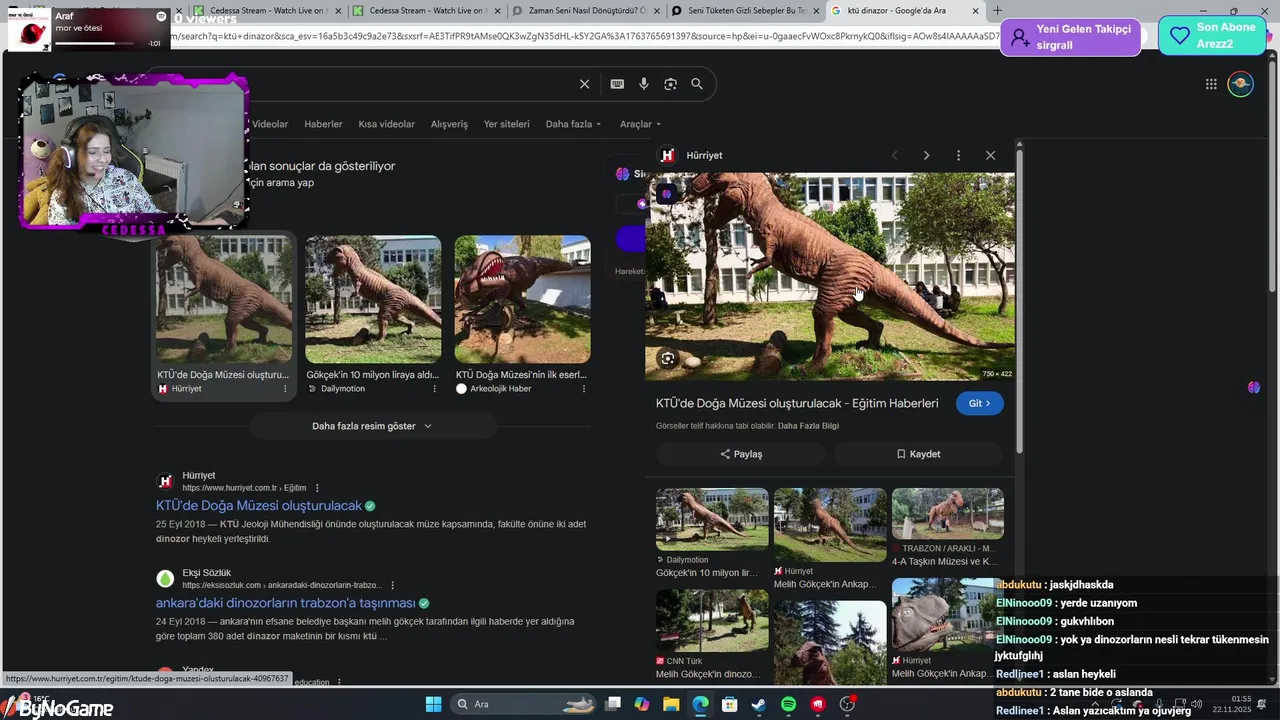Open the Google account profile avatar
This screenshot has height=720, width=1280.
click(1241, 84)
